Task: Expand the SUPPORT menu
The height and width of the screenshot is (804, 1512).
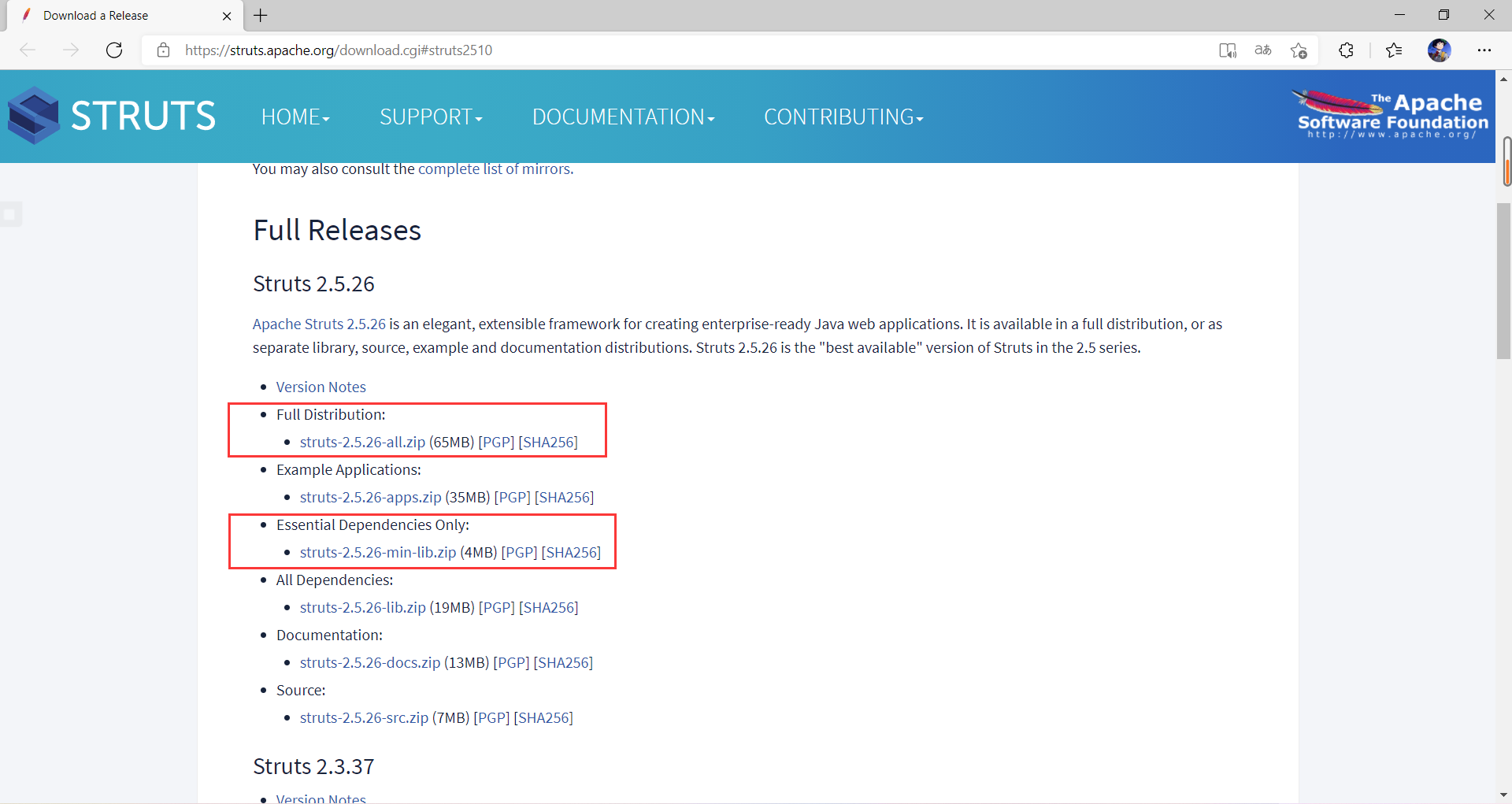Action: (x=431, y=117)
